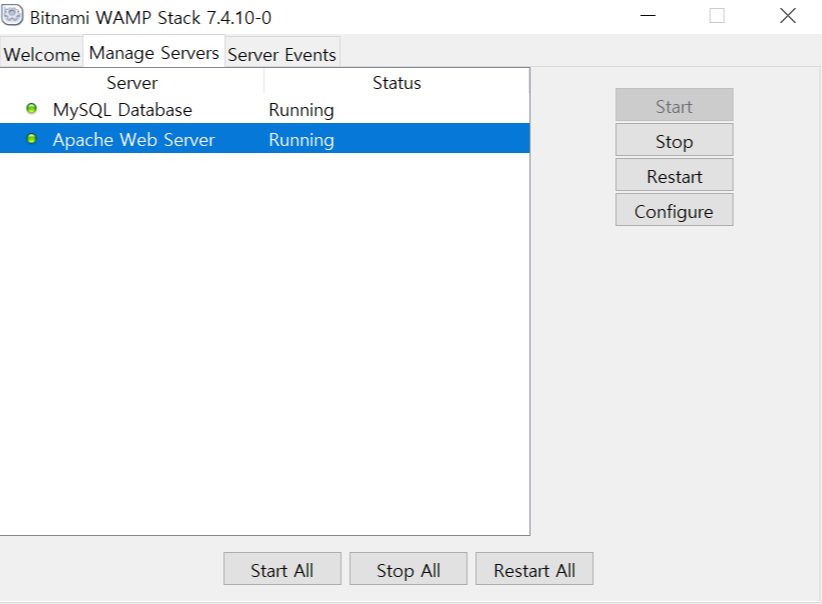Screen dimensions: 822x604
Task: Click Stop All servers
Action: (x=408, y=570)
